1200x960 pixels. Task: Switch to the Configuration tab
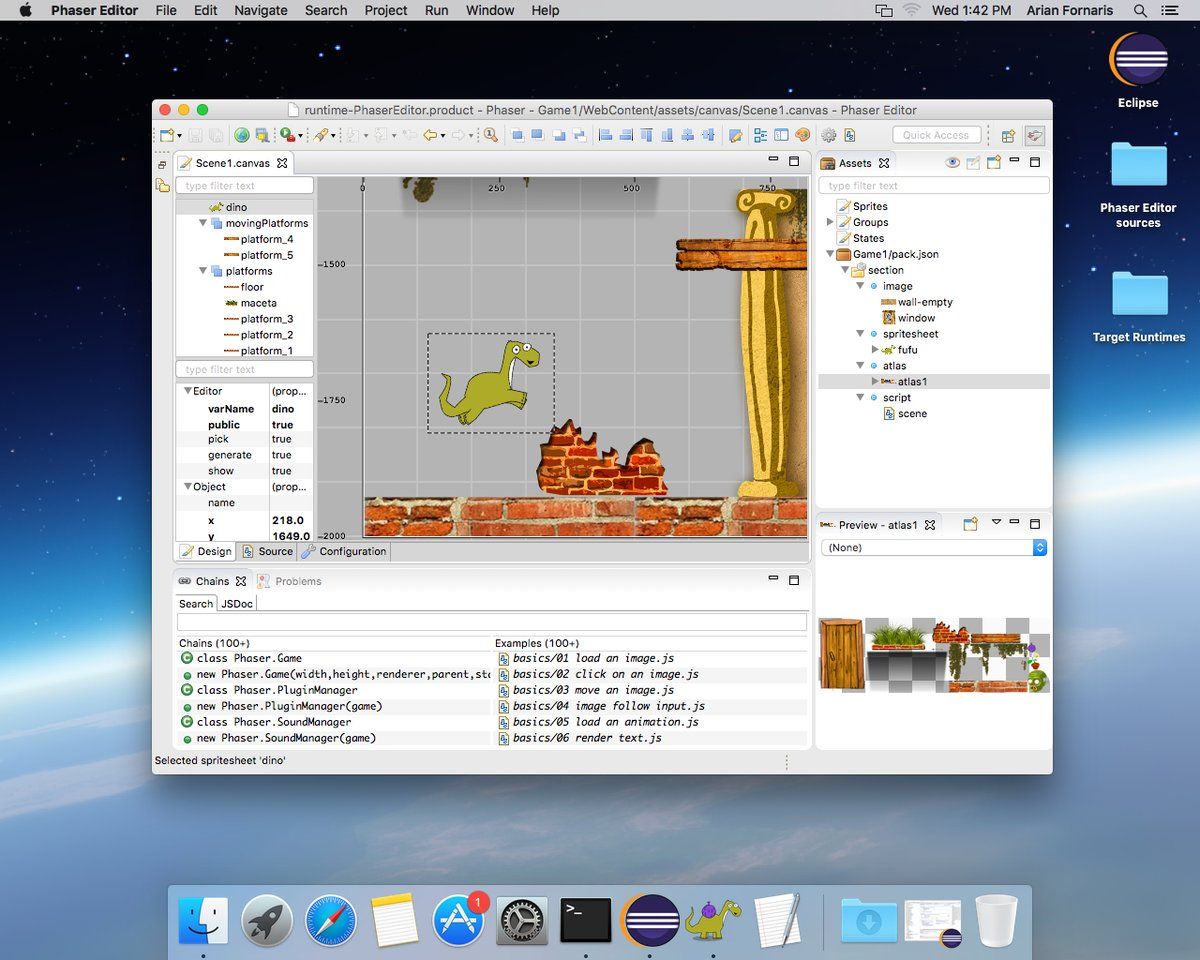click(x=344, y=551)
